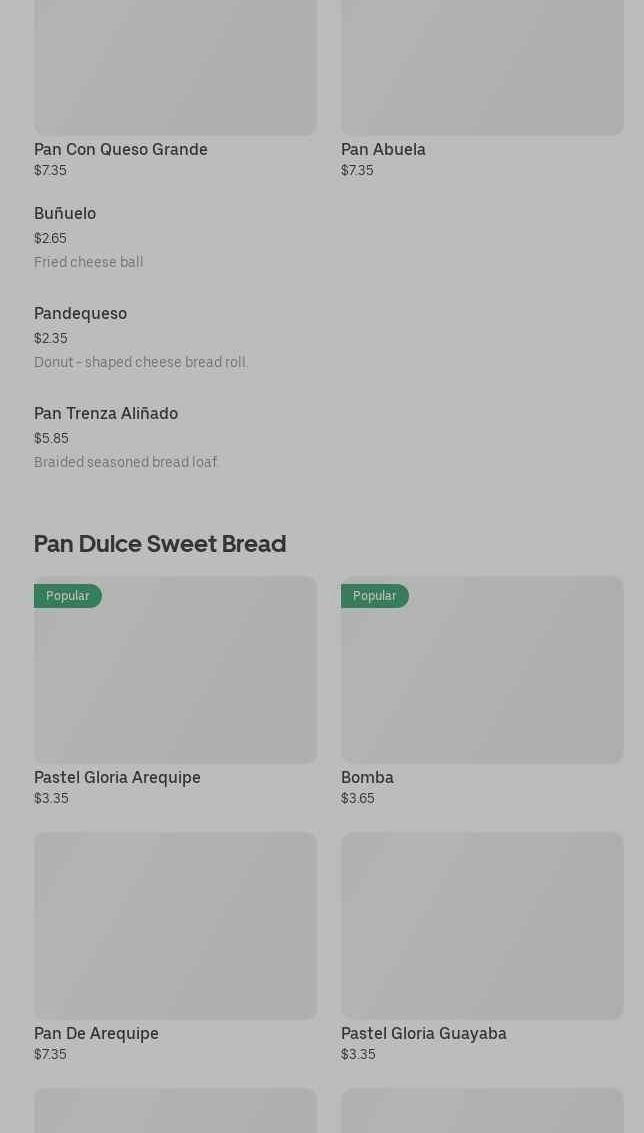Click the Popular badge on Bomba

click(x=375, y=596)
